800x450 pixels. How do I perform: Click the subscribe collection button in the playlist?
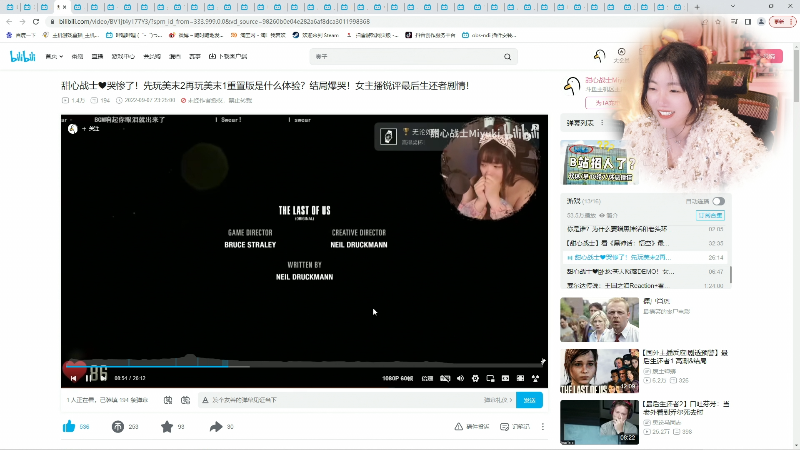coord(710,215)
